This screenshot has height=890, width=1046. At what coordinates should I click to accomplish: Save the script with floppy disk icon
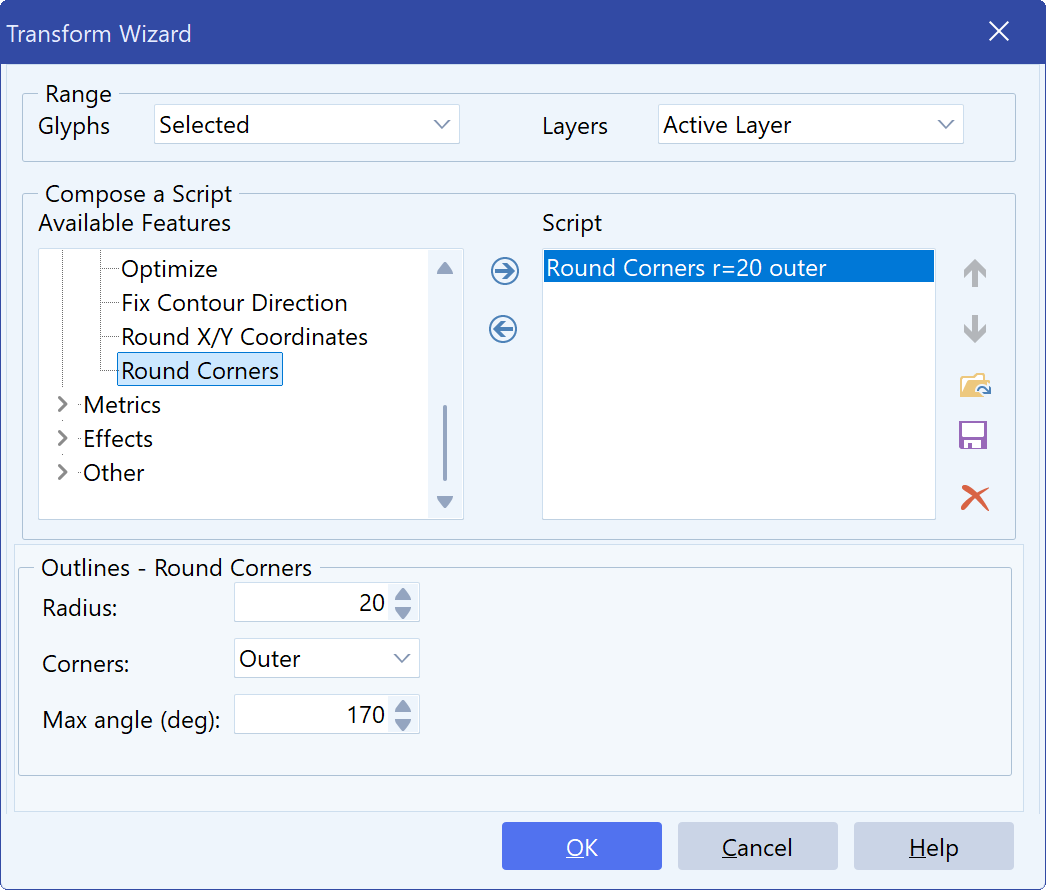tap(973, 435)
